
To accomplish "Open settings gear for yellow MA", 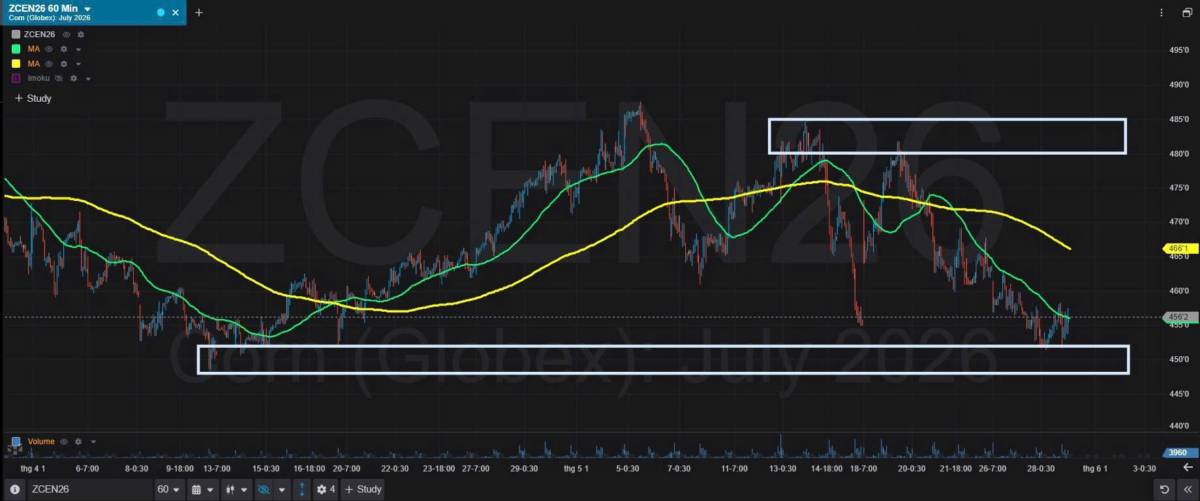I will pos(64,63).
